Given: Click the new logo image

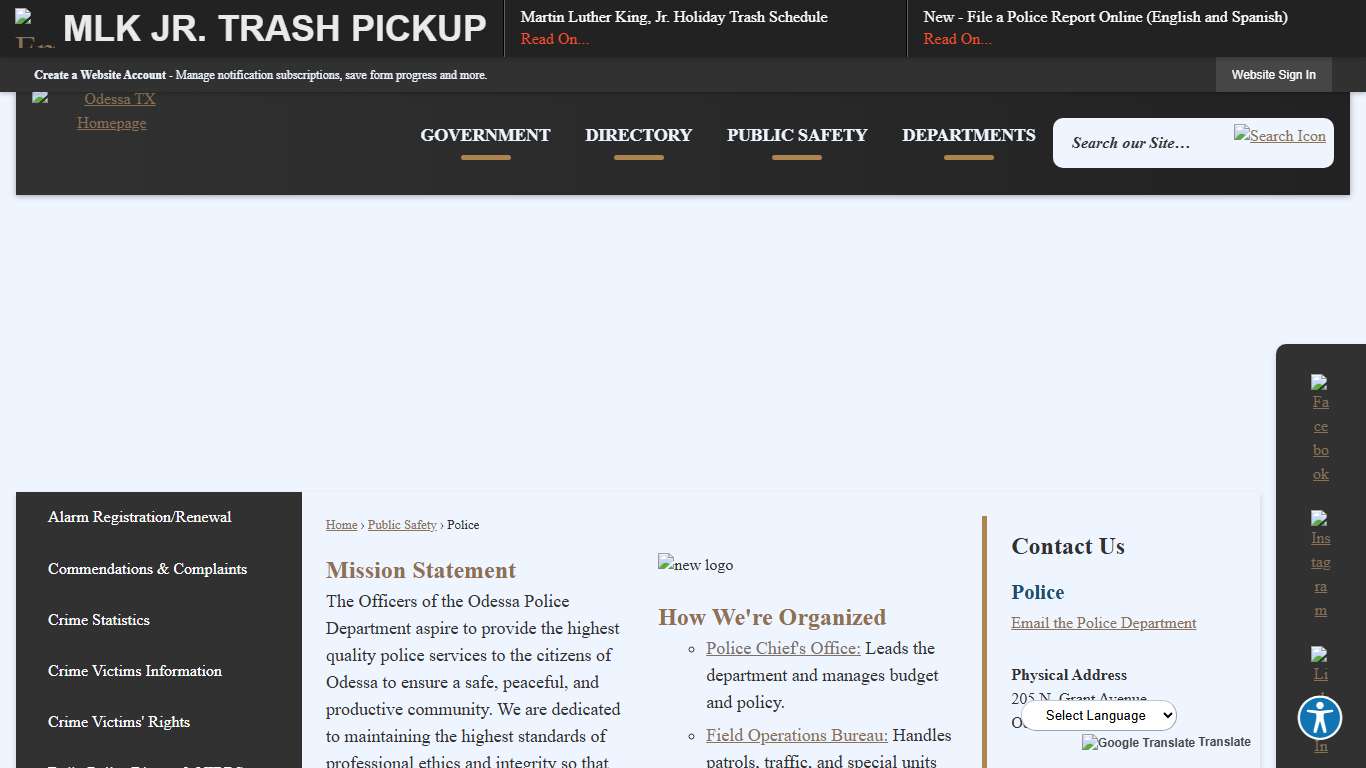Looking at the screenshot, I should pos(695,565).
